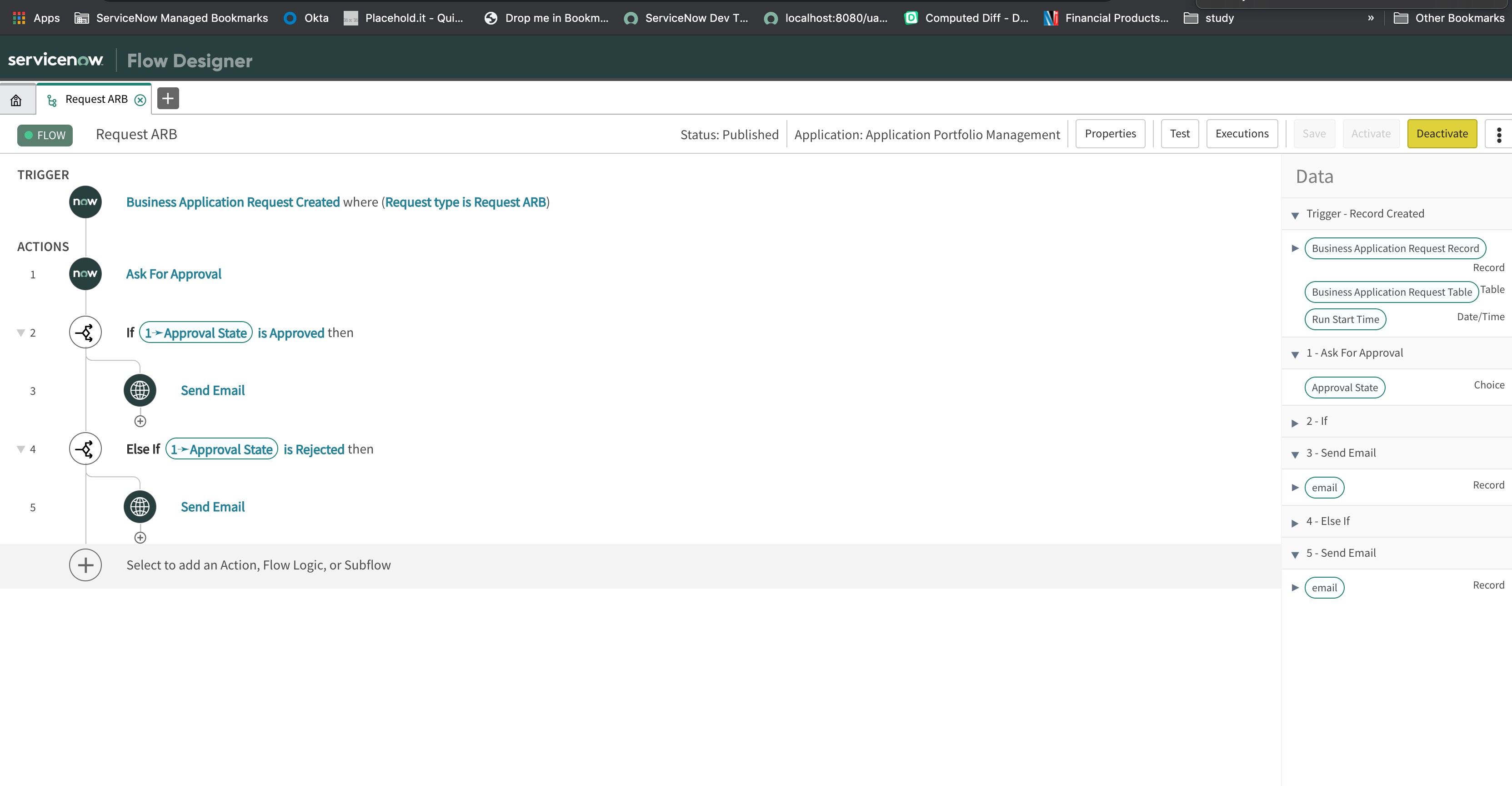Click the Save button
1512x786 pixels.
coord(1314,134)
